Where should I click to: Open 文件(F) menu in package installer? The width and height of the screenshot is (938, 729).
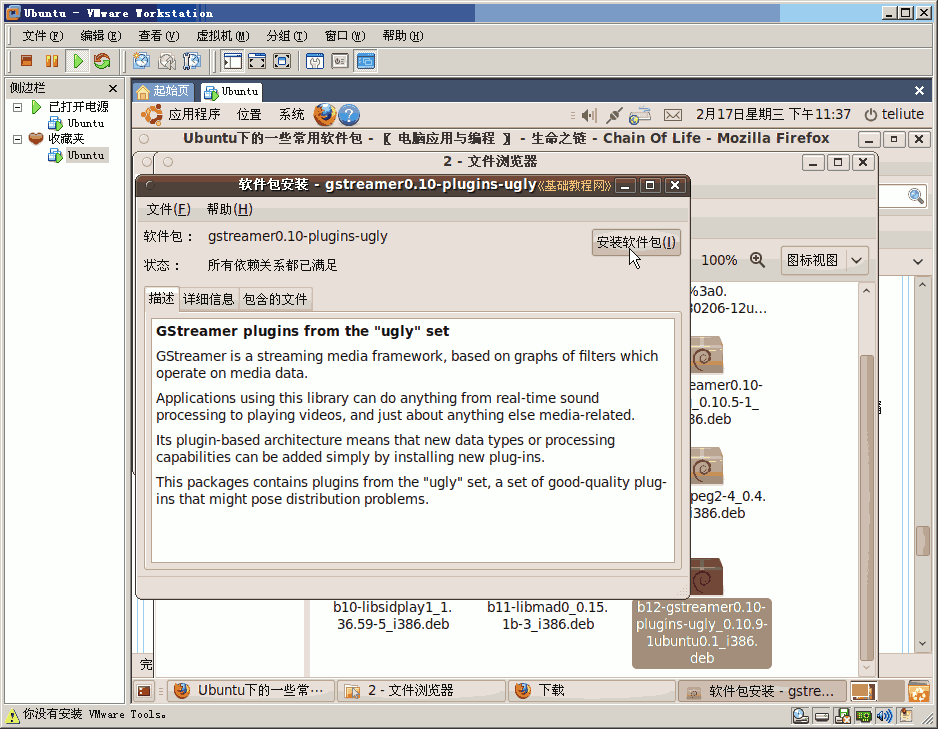point(168,209)
